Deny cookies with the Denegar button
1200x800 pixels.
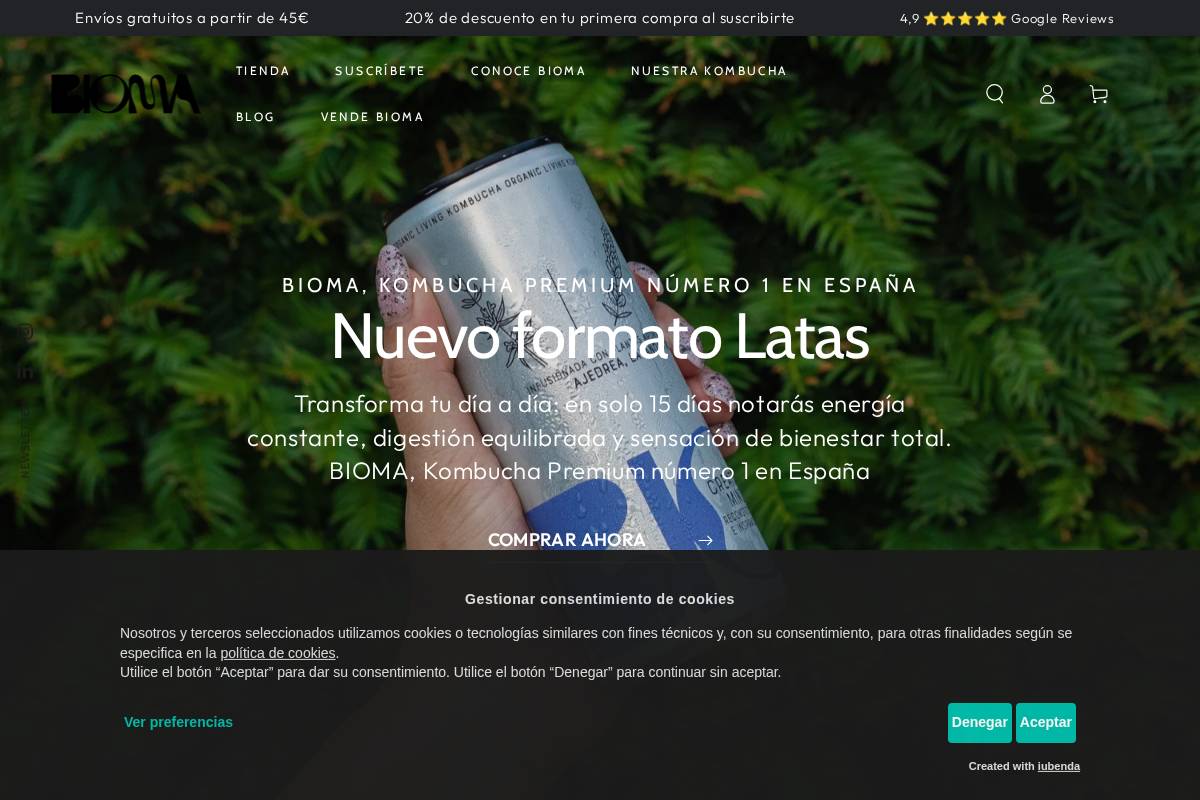(x=980, y=722)
